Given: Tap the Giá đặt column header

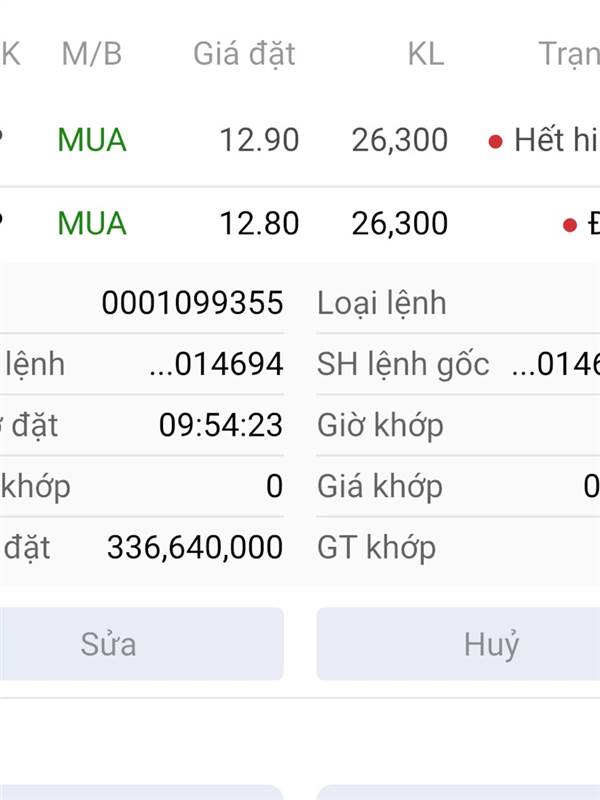Looking at the screenshot, I should (x=244, y=54).
